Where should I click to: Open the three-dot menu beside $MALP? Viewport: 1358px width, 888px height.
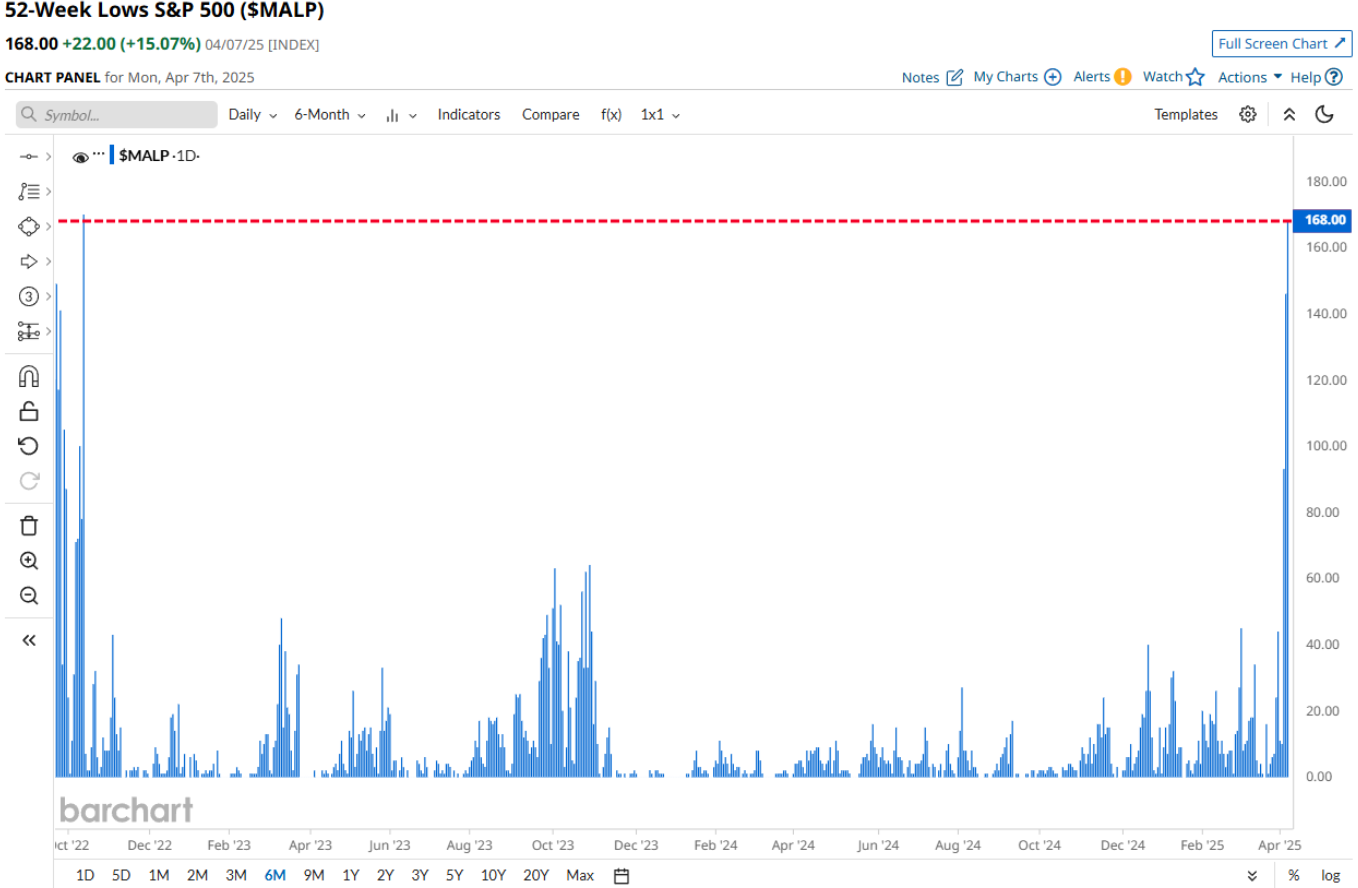pyautogui.click(x=98, y=153)
